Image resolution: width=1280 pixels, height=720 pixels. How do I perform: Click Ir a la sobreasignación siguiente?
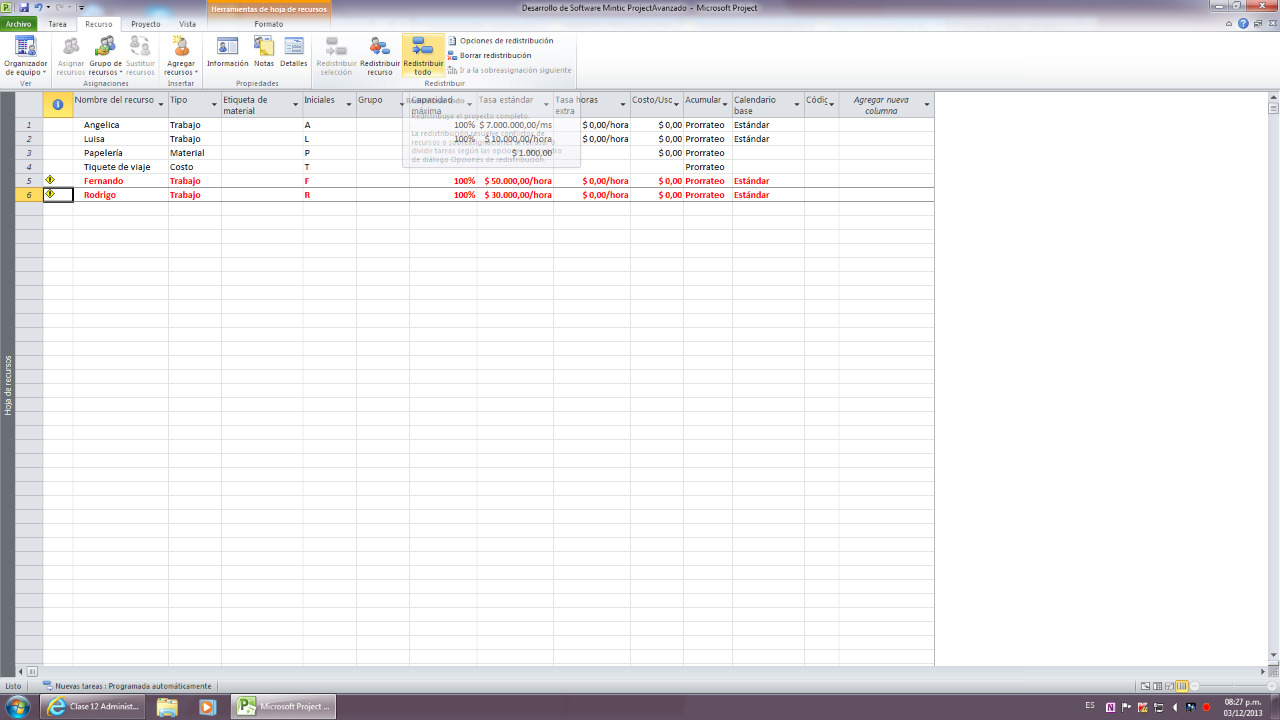[510, 70]
